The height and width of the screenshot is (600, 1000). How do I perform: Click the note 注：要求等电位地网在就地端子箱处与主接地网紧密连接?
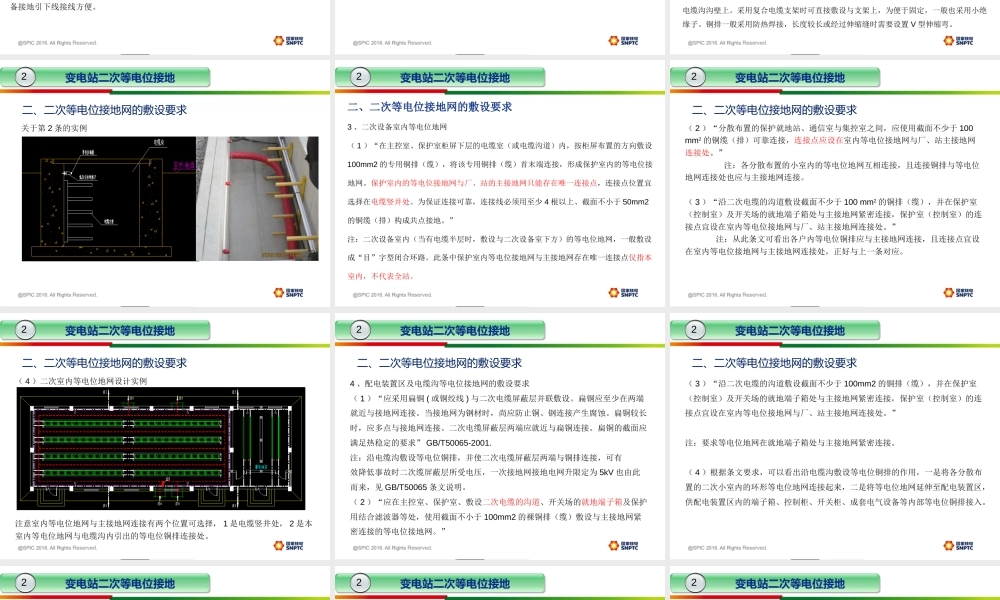(790, 443)
